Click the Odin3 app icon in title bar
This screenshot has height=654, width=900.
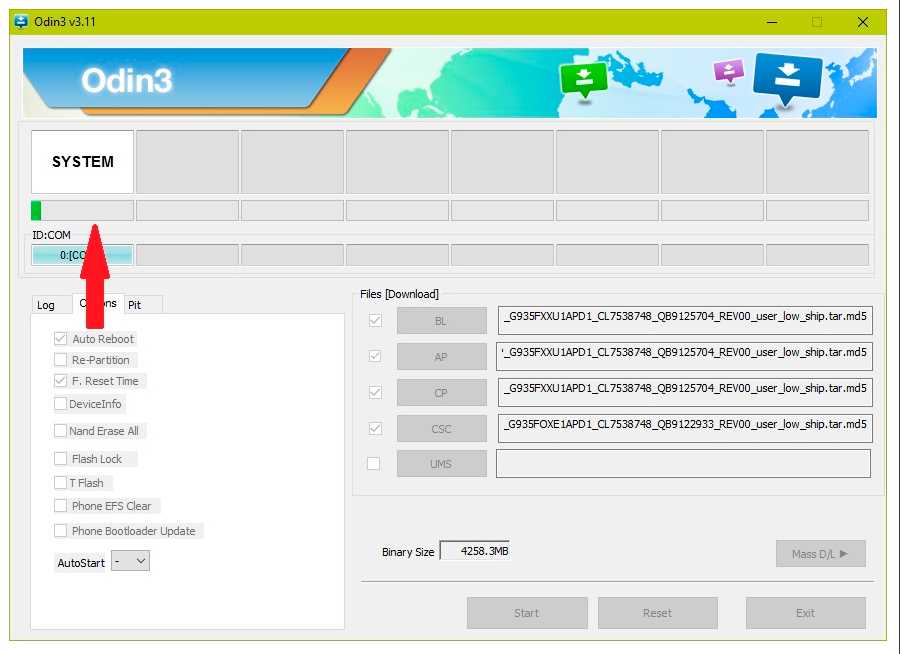21,22
